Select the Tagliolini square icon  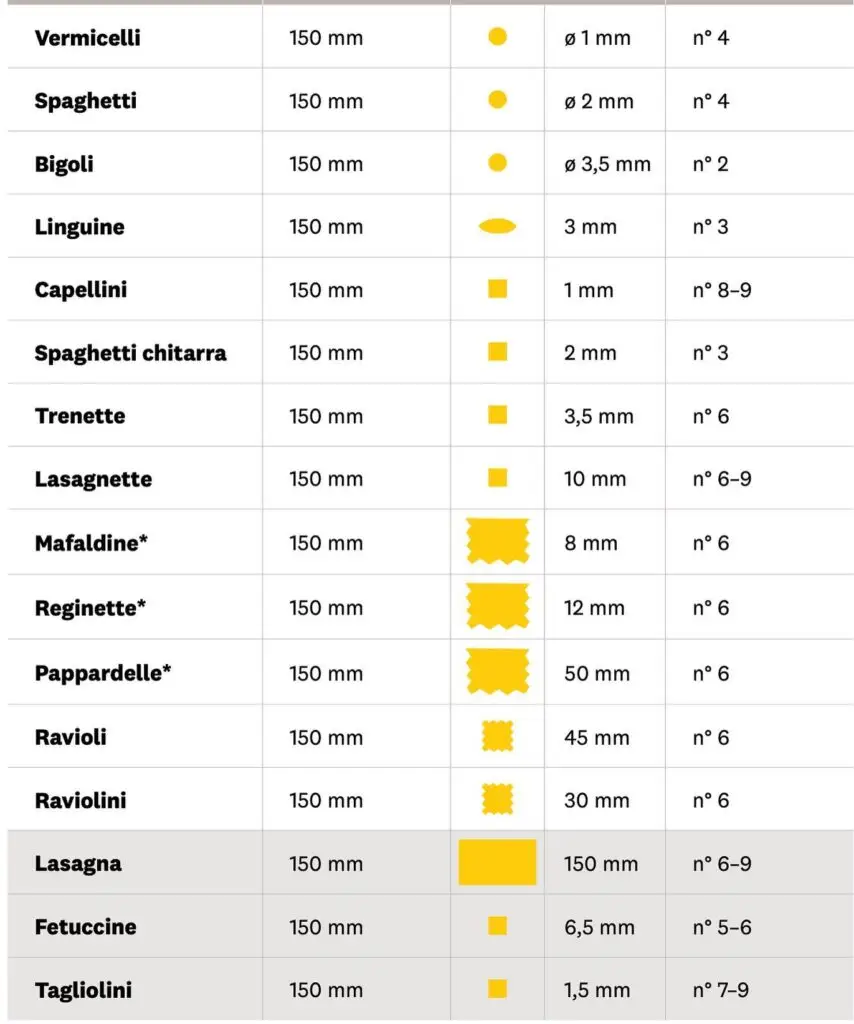497,989
